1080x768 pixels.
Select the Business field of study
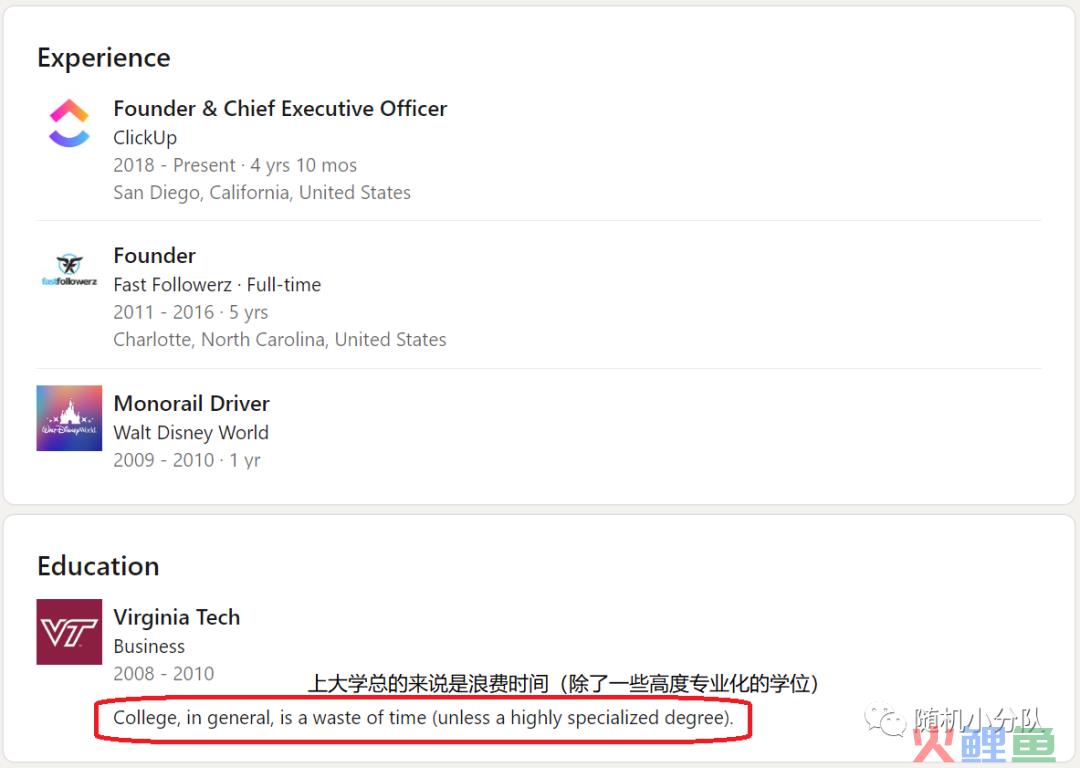149,647
